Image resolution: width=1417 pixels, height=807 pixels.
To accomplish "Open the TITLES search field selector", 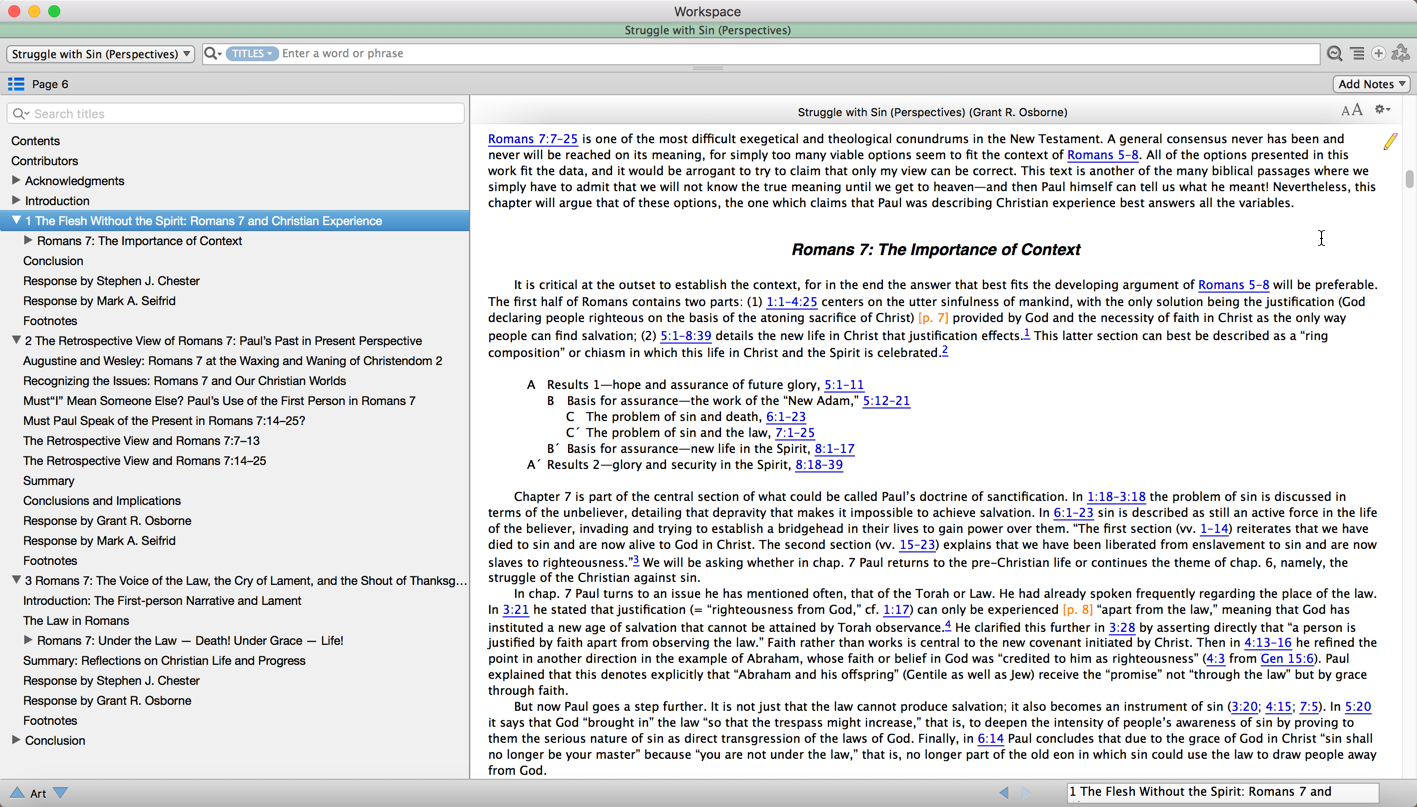I will (x=252, y=54).
